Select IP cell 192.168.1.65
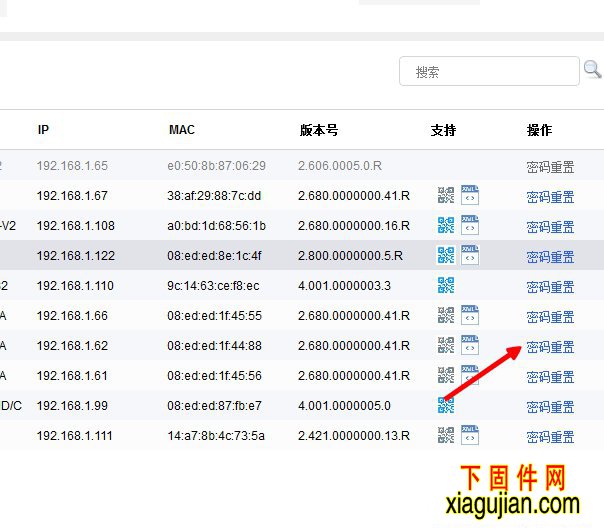 [72, 166]
